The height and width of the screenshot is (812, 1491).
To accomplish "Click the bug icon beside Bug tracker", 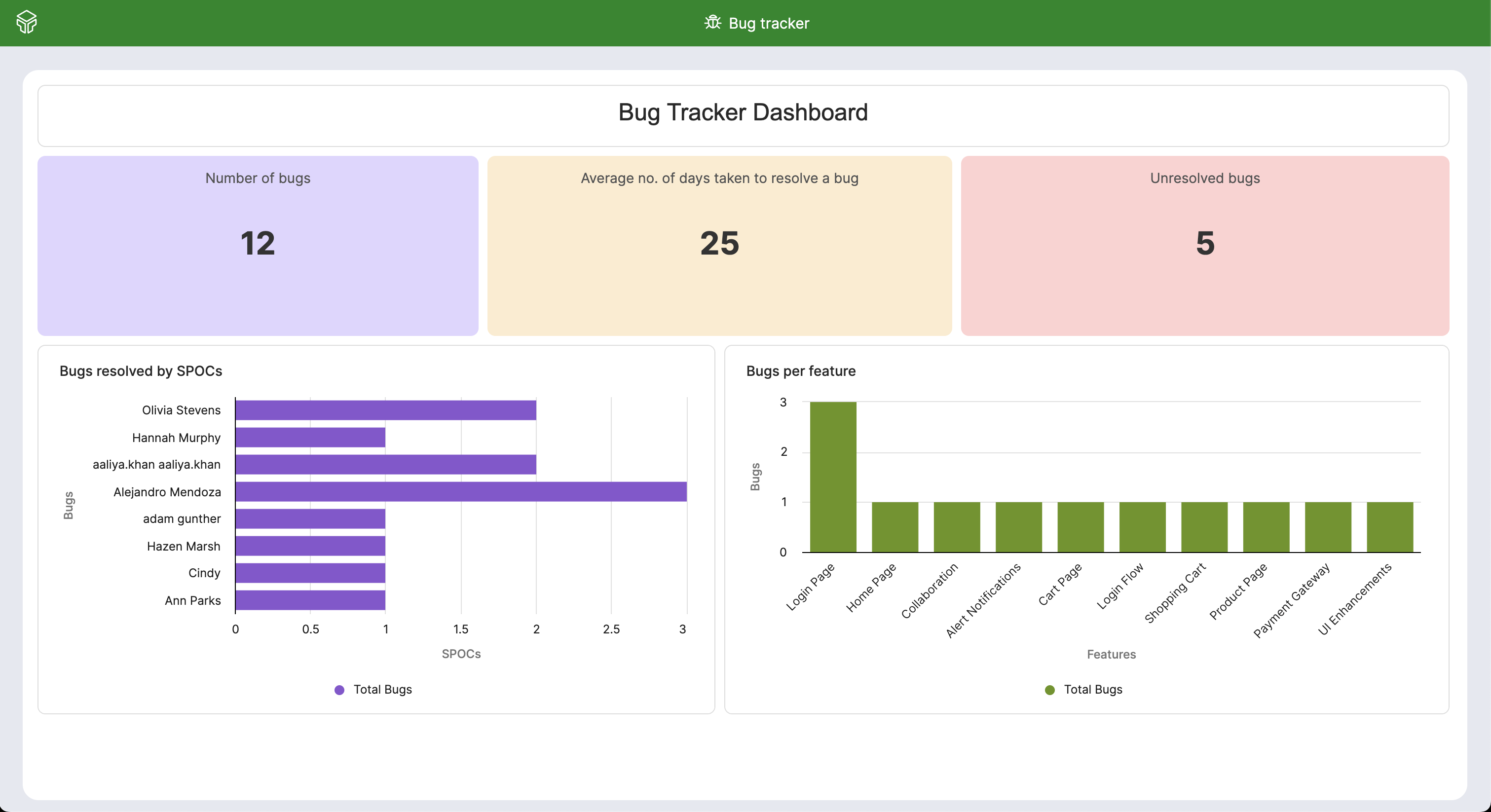I will (712, 23).
